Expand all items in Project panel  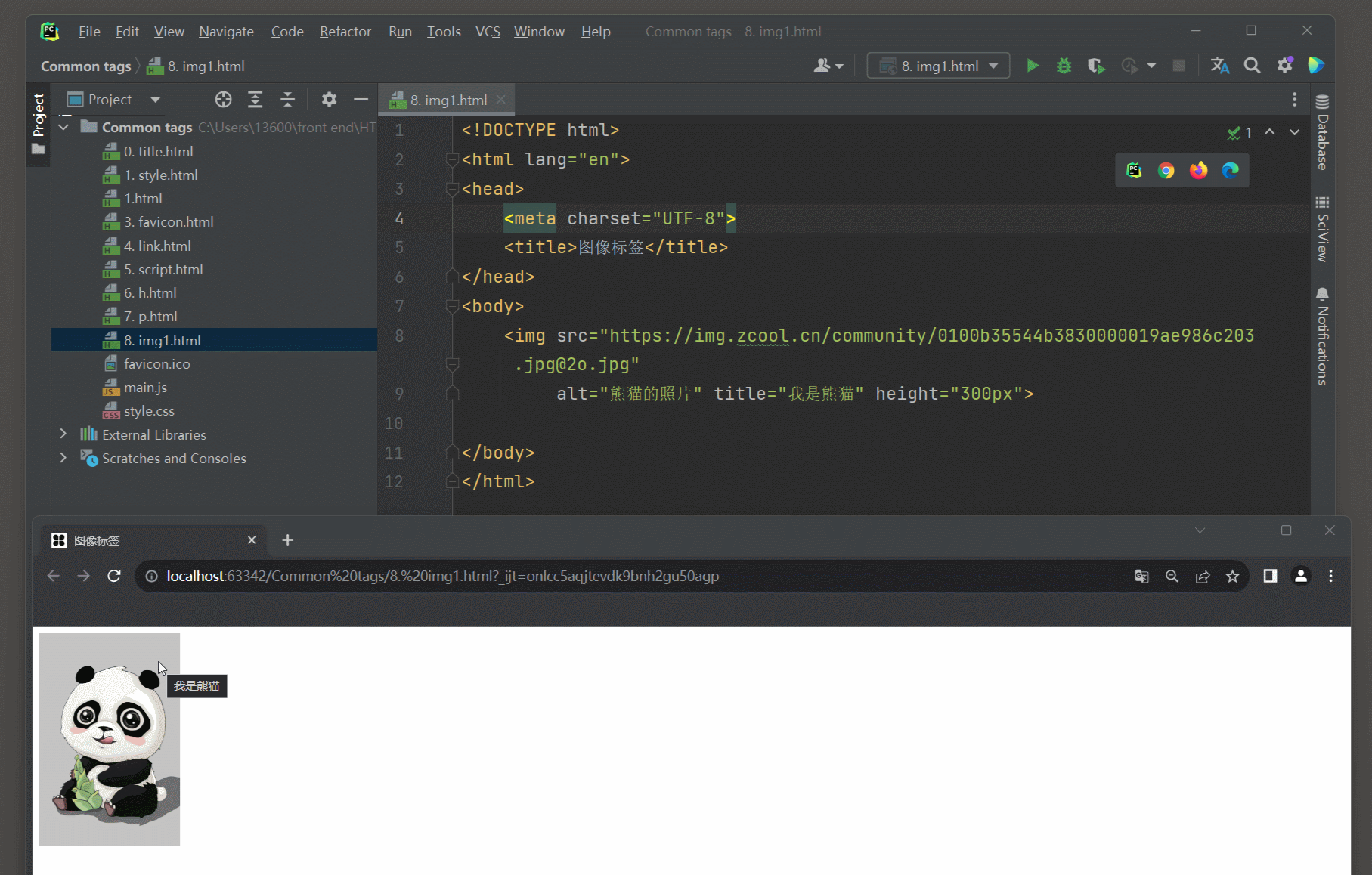pos(256,99)
